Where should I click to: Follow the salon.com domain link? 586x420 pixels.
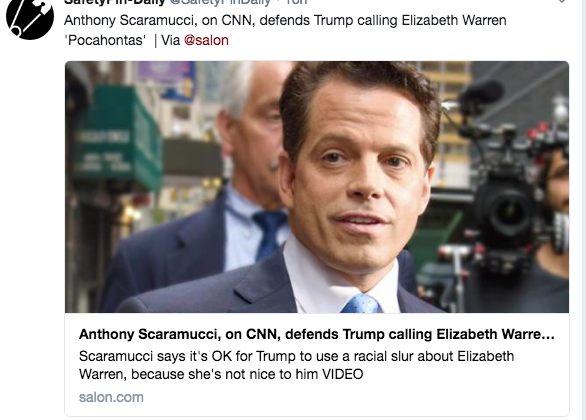tap(111, 397)
